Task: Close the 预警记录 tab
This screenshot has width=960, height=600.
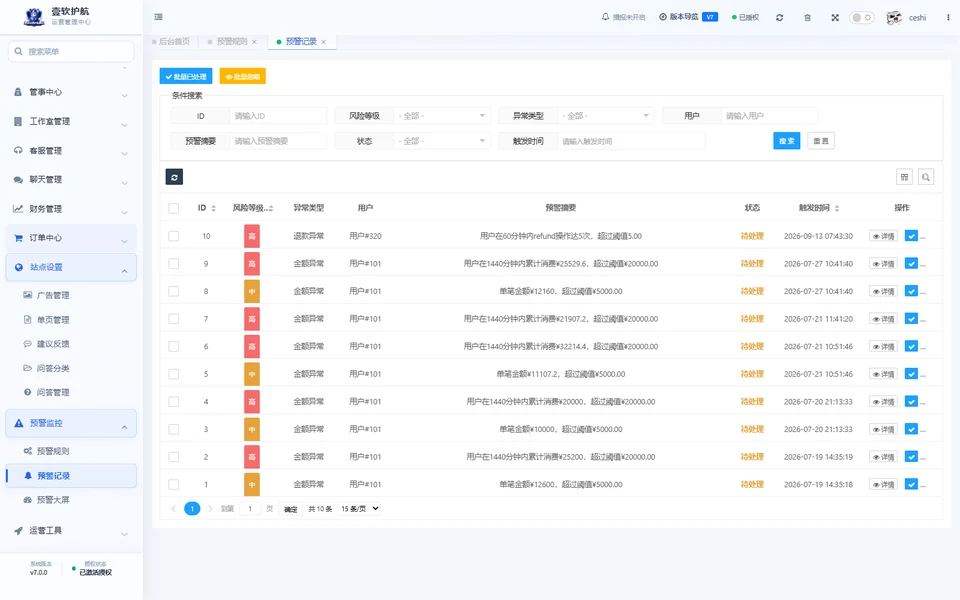Action: pos(324,42)
